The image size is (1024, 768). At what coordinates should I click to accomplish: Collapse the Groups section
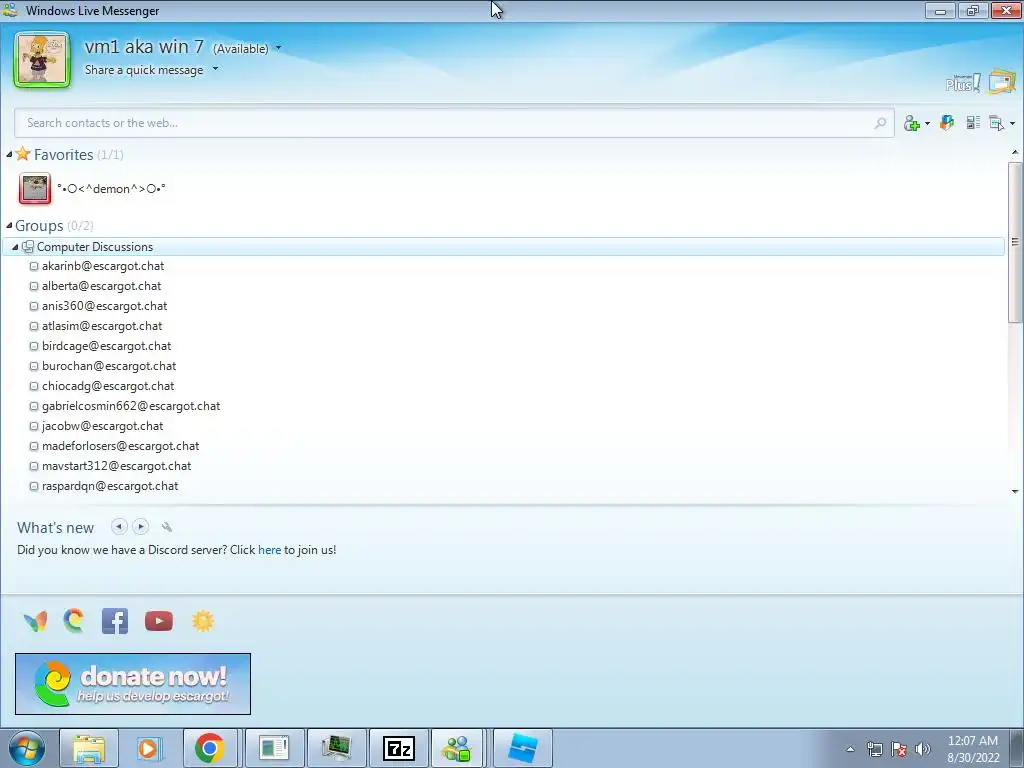coord(9,225)
